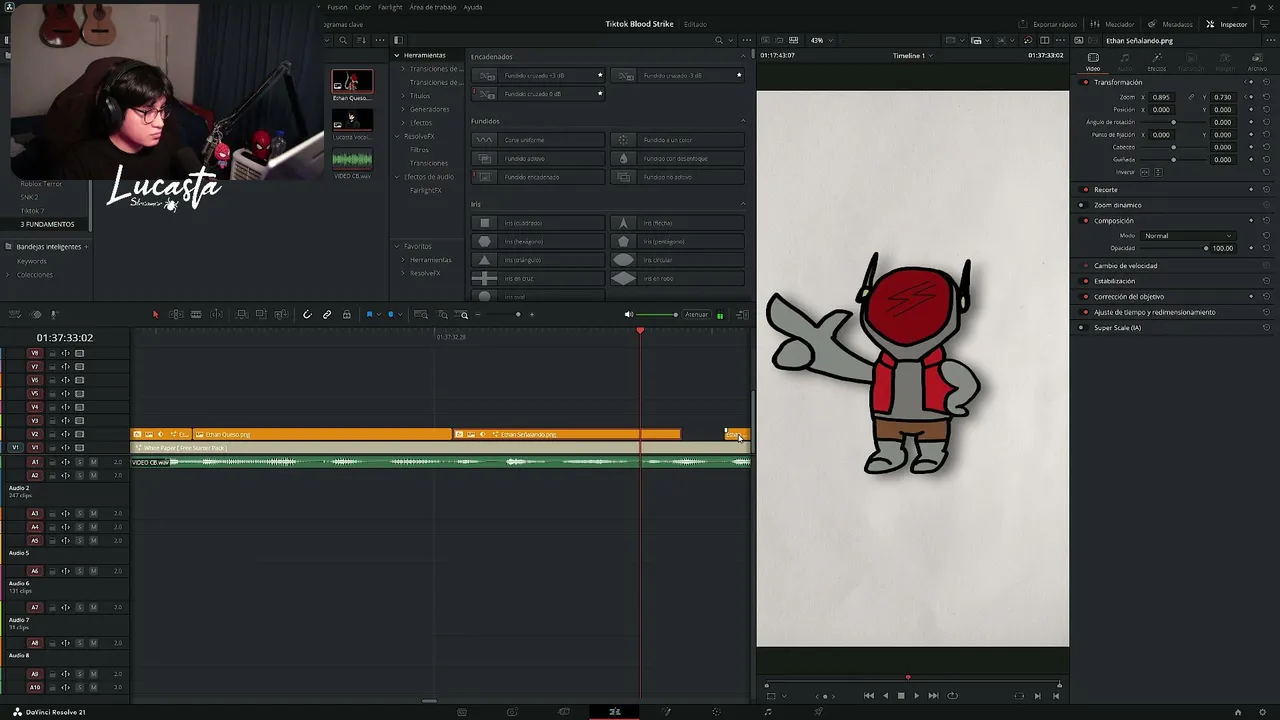
Task: Solo audio track A1 with S button
Action: pyautogui.click(x=80, y=462)
